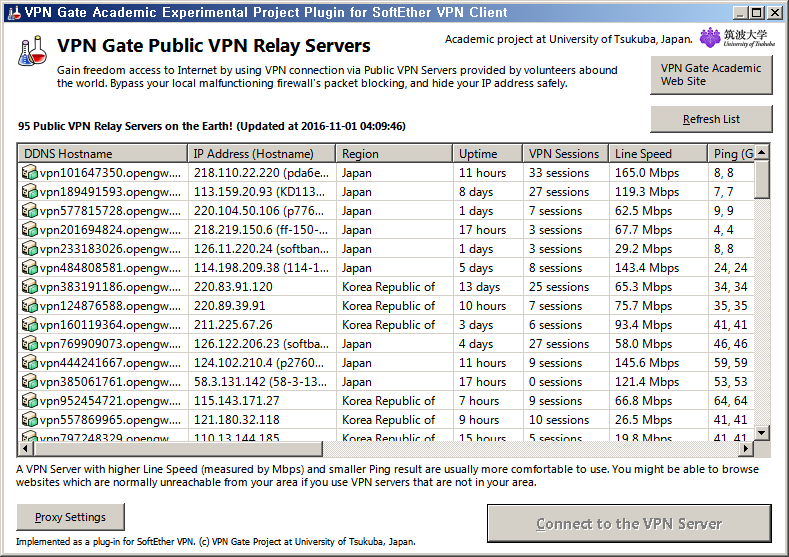The image size is (789, 557).
Task: Click server icon for vpn484808581 row
Action: (30, 268)
